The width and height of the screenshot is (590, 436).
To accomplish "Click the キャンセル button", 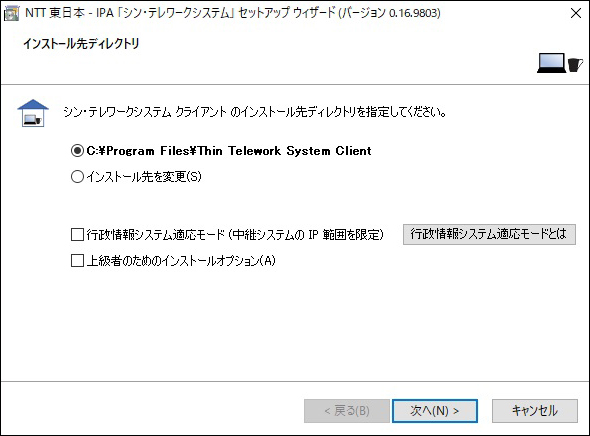I will coord(535,411).
